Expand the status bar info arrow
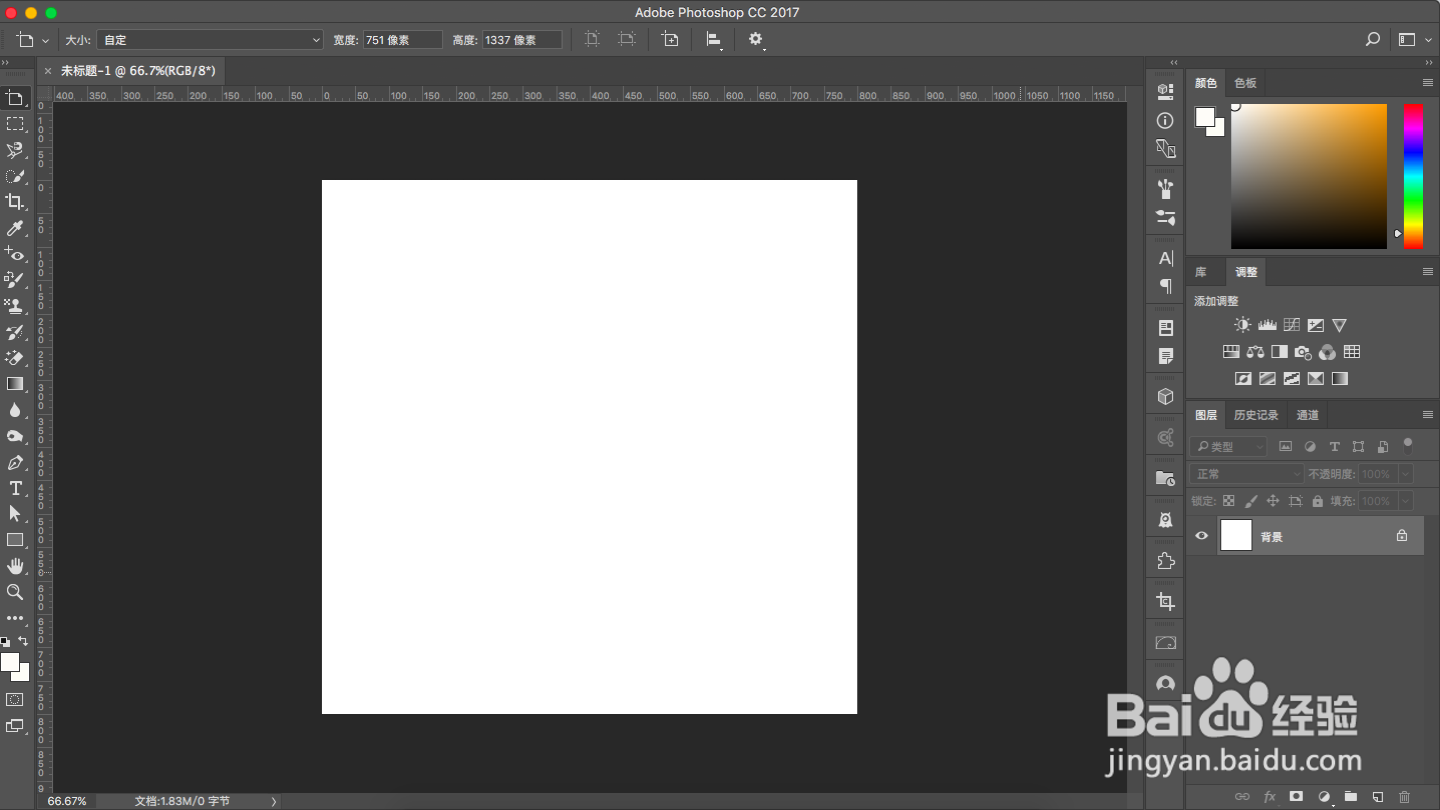Screen dimensions: 1440x810 [x=274, y=801]
